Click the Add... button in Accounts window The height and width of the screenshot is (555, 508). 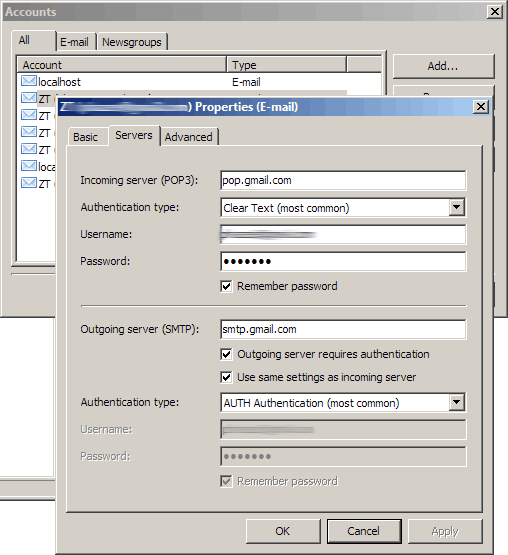(443, 66)
